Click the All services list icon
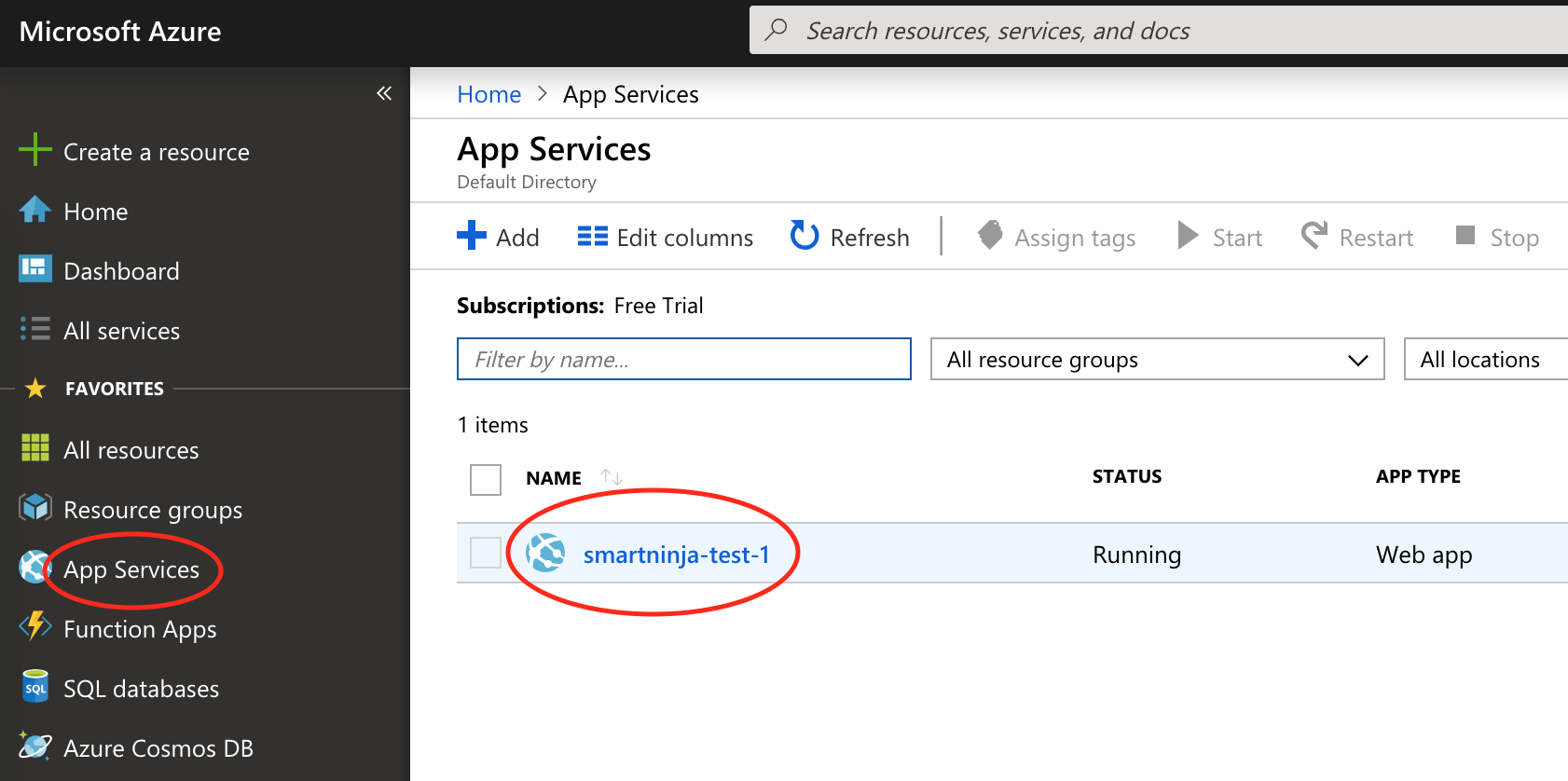1568x781 pixels. point(35,329)
